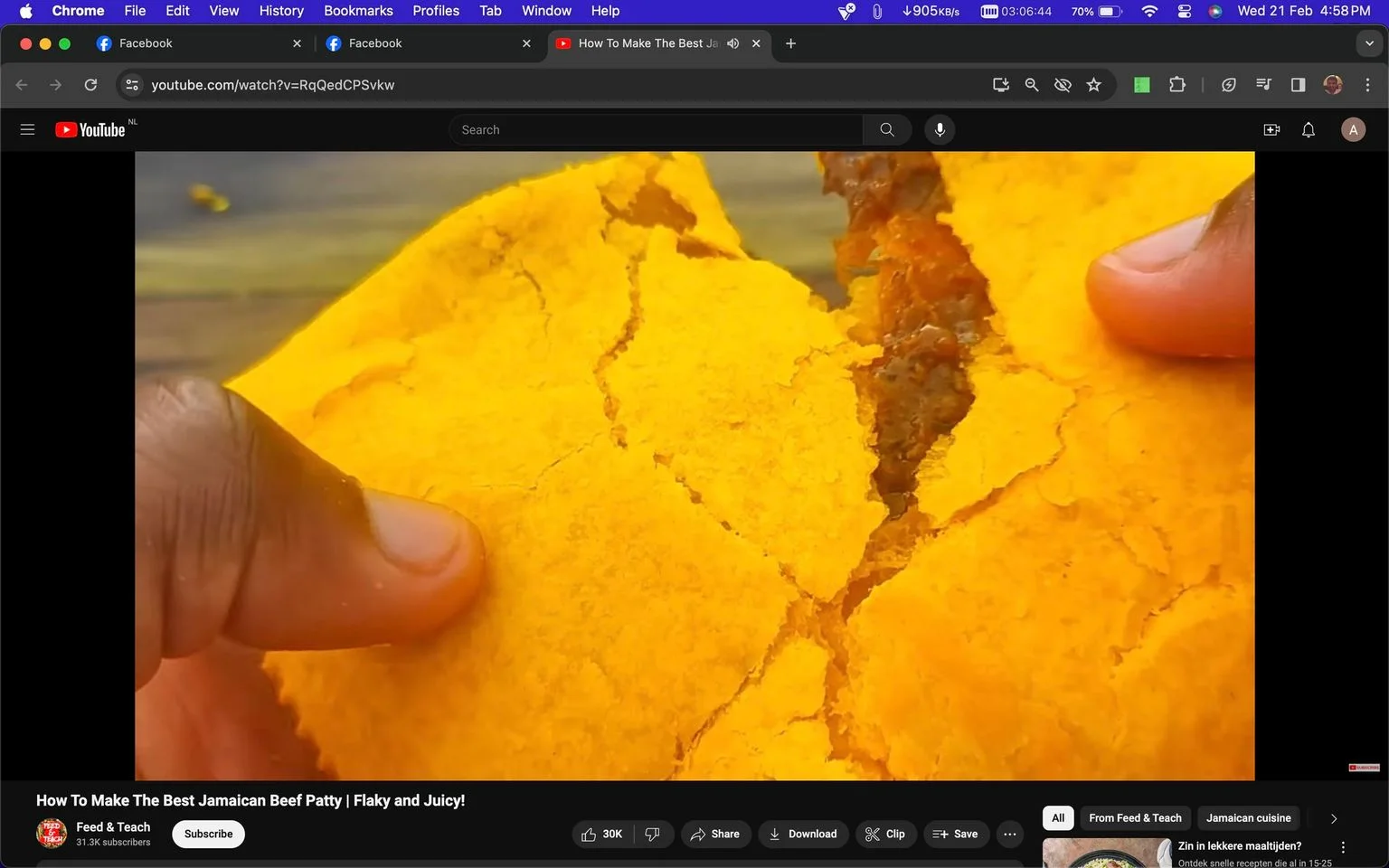View site information icon in address bar
The width and height of the screenshot is (1389, 868).
132,84
